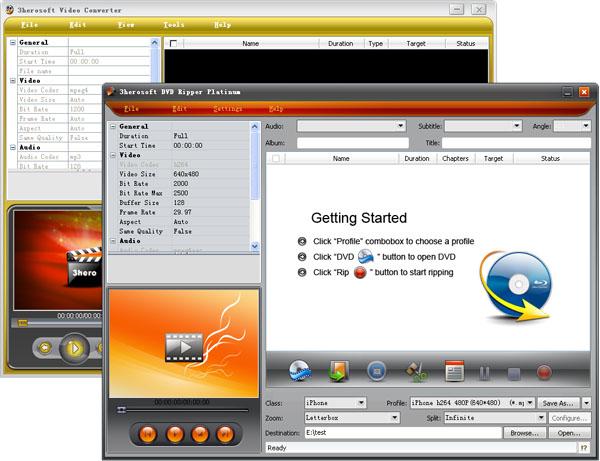The height and width of the screenshot is (461, 600).
Task: Click the help '!?' icon beside status bar
Action: [584, 448]
